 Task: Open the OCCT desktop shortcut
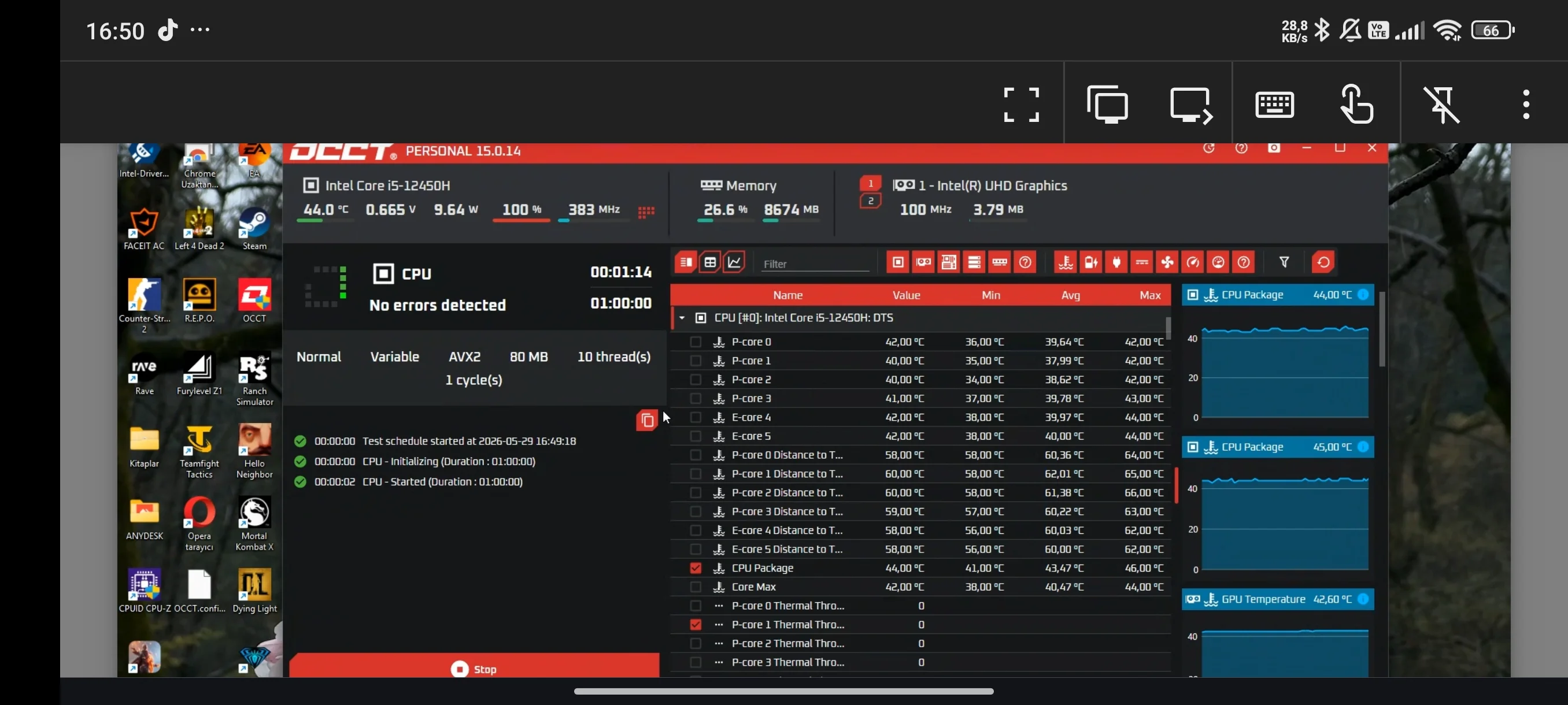pyautogui.click(x=254, y=301)
